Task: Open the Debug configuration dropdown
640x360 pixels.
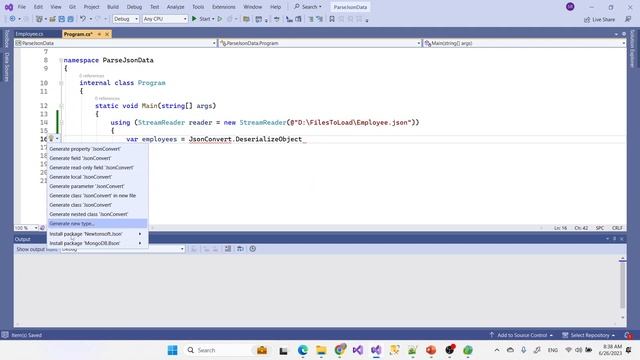Action: pyautogui.click(x=126, y=19)
